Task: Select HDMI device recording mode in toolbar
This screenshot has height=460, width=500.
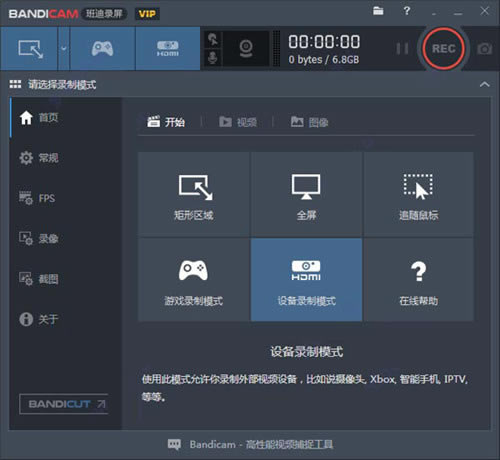Action: (168, 49)
